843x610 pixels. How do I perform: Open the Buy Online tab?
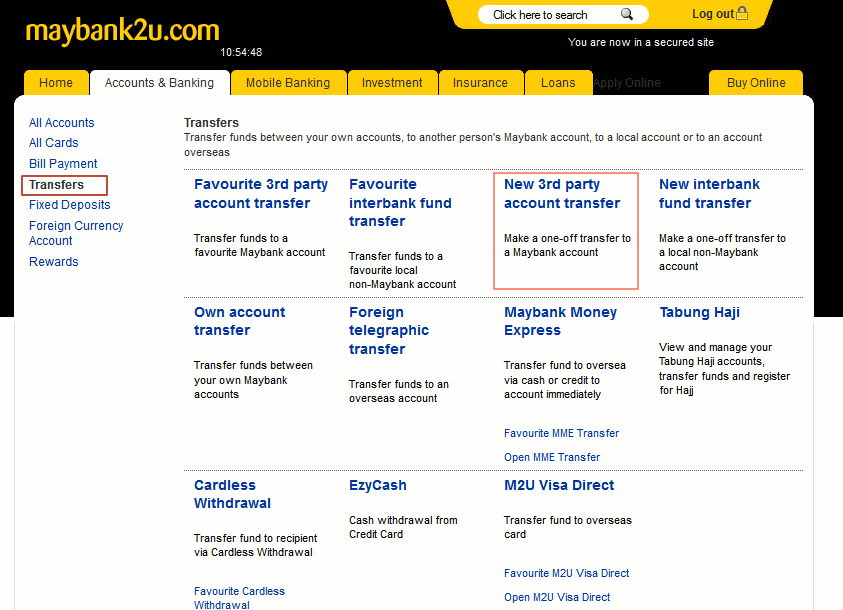tap(756, 83)
